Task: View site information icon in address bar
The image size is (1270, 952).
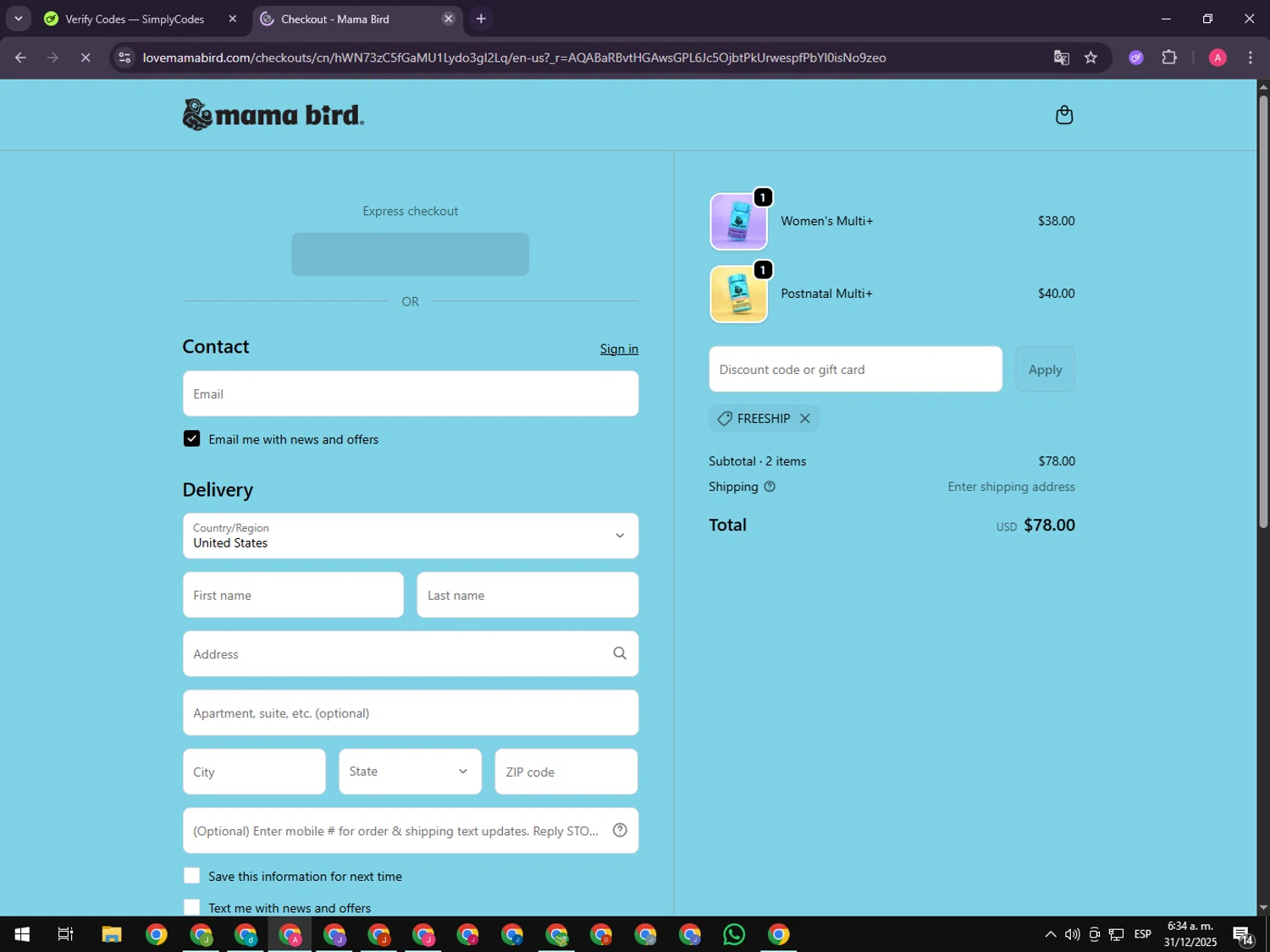Action: coord(124,58)
